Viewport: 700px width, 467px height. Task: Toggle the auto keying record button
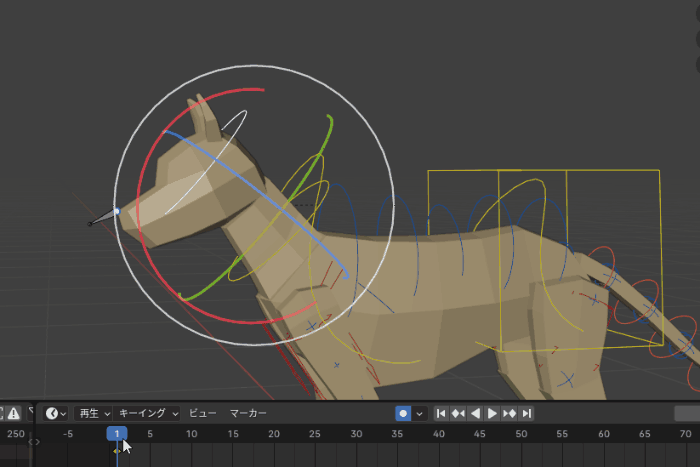pos(403,413)
